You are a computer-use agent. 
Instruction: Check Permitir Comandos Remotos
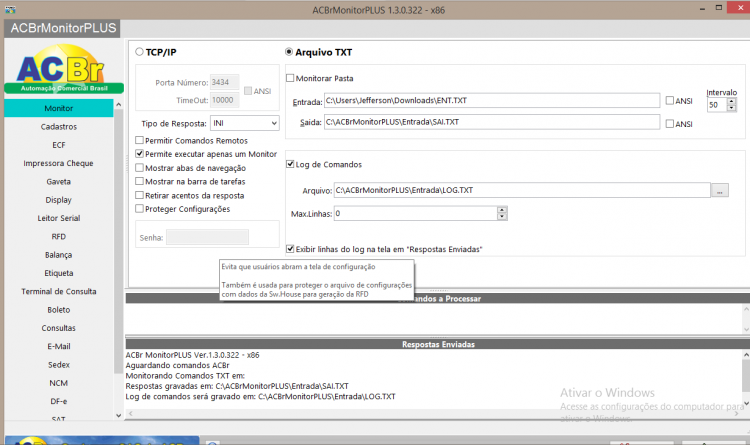tap(139, 140)
